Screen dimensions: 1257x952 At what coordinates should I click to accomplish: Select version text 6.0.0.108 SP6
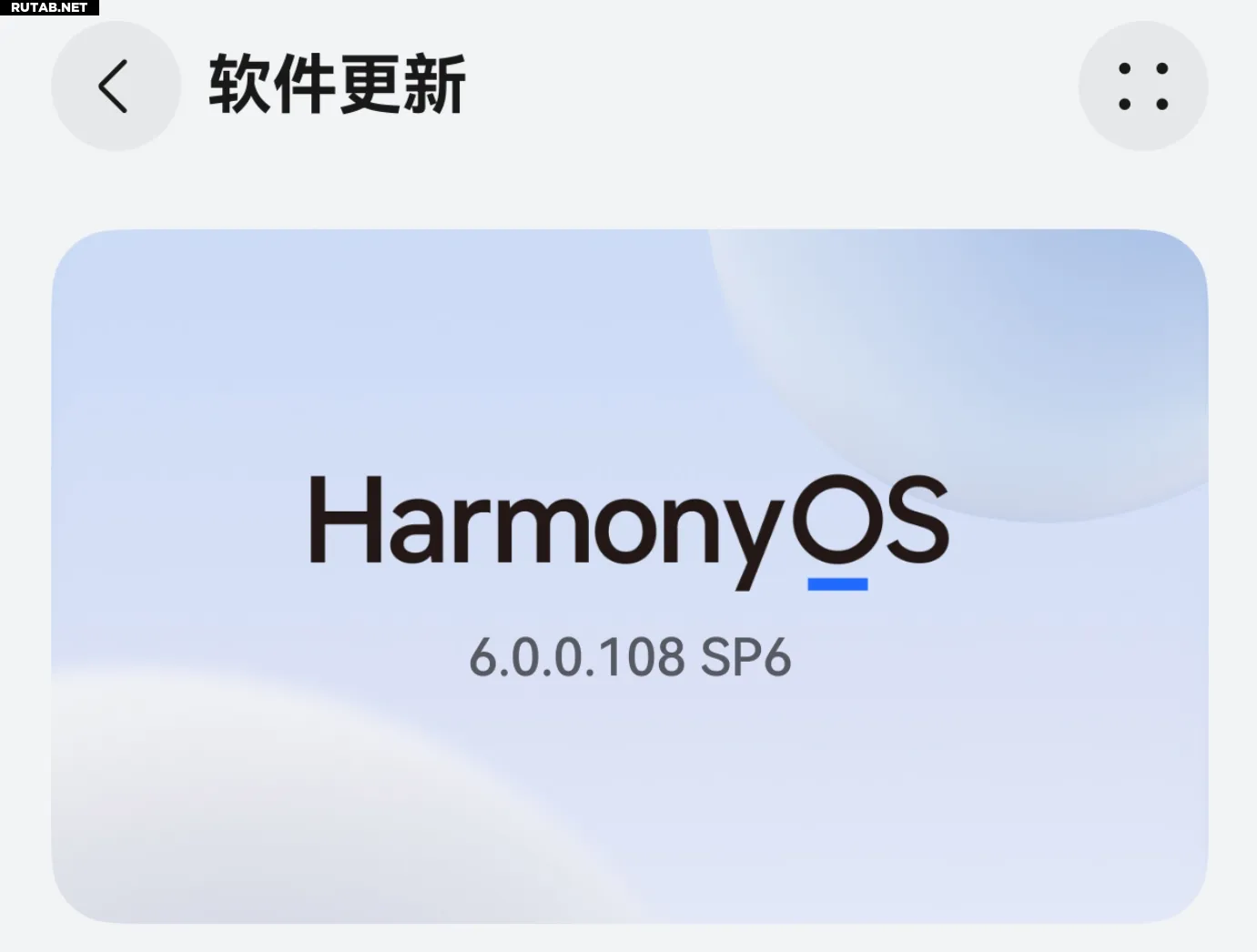coord(630,657)
